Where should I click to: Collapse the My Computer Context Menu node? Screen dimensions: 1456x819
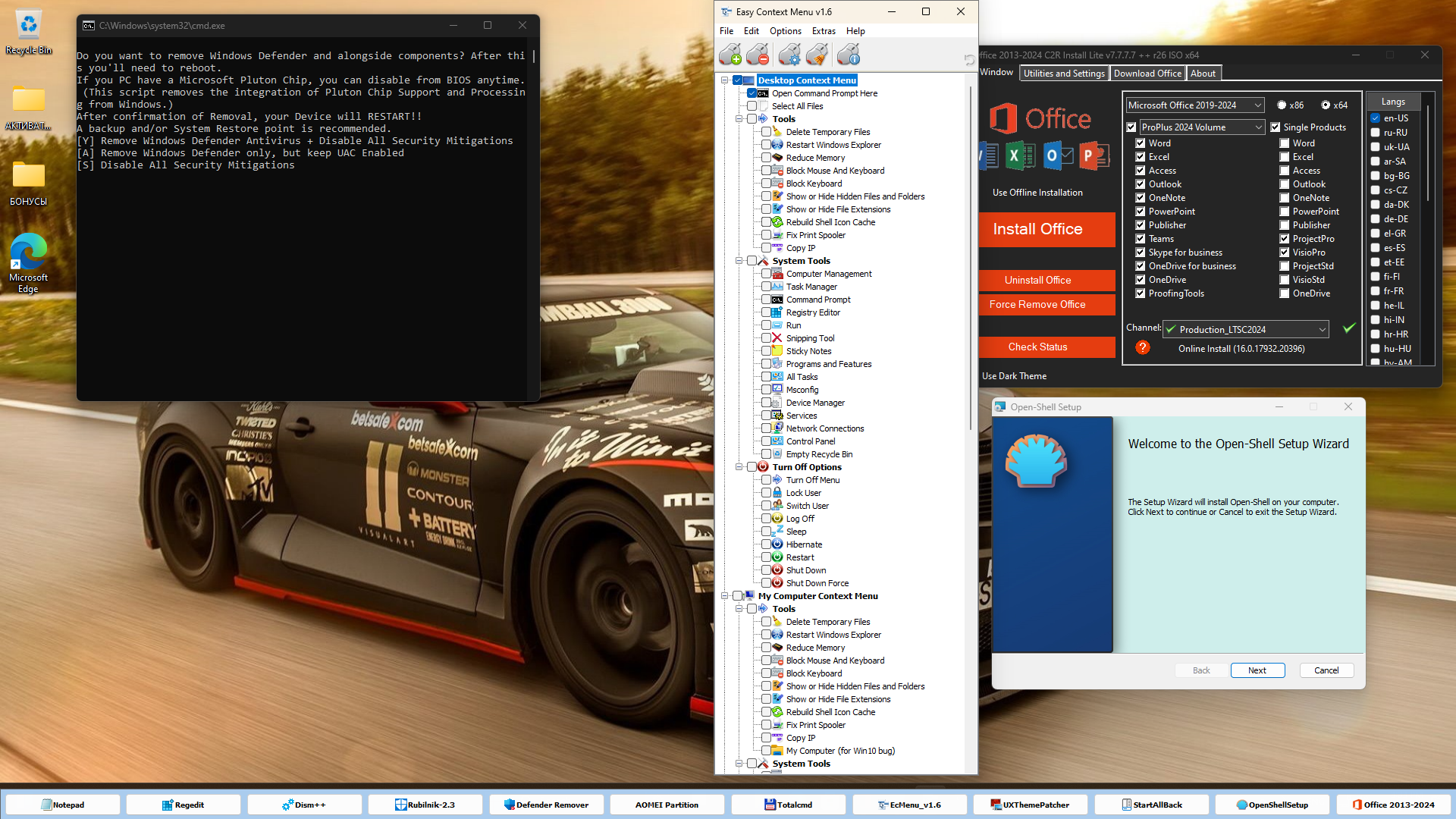click(724, 596)
